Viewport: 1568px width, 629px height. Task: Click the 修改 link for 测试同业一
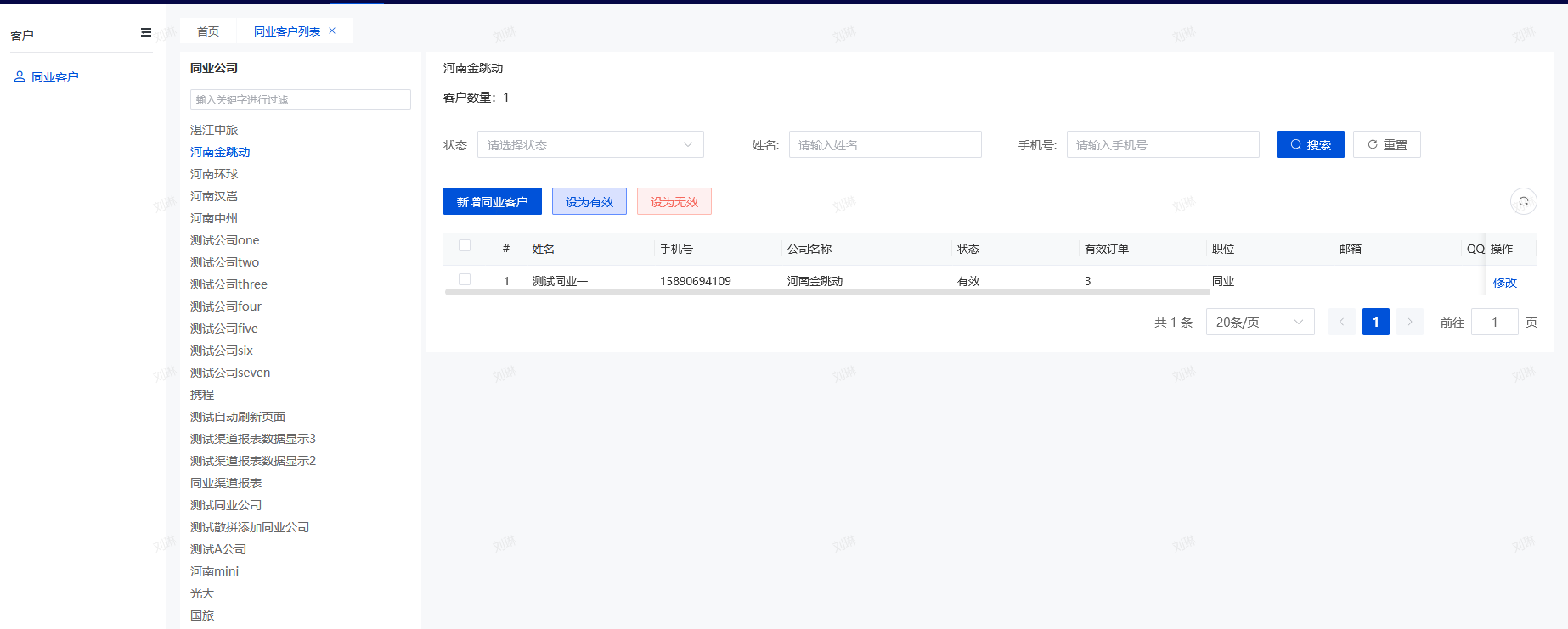click(x=1504, y=283)
